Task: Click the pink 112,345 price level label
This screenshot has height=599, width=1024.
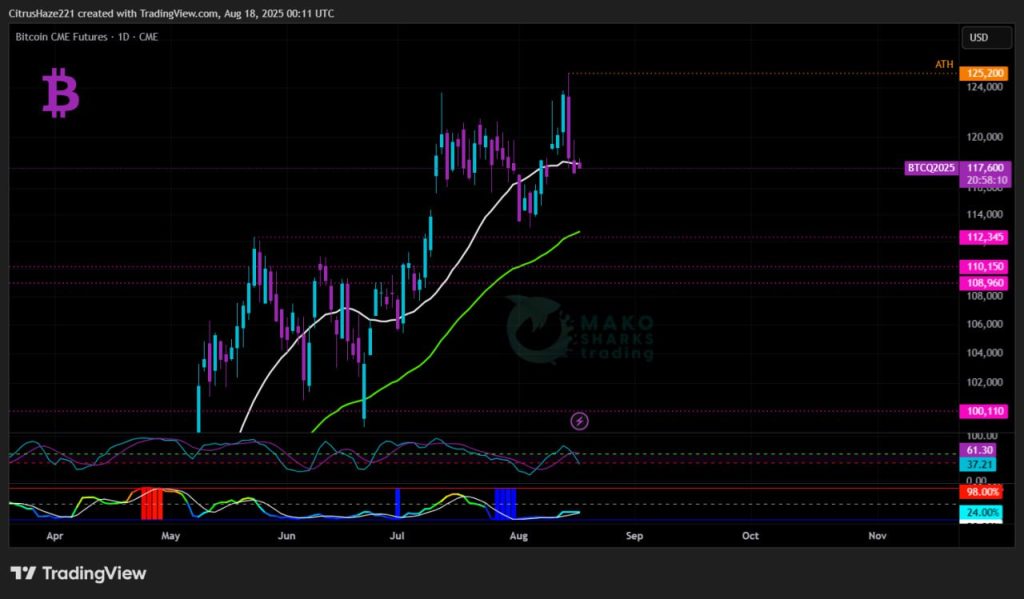Action: click(x=980, y=238)
